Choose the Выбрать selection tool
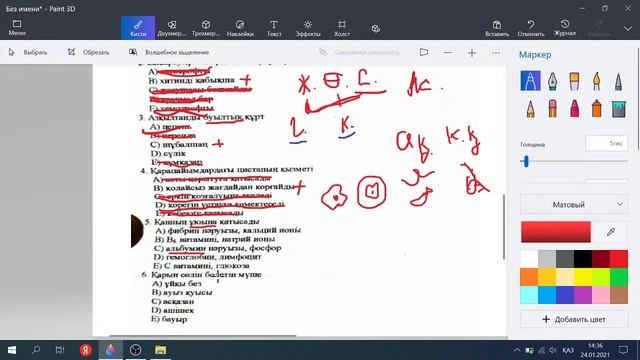 (28, 52)
